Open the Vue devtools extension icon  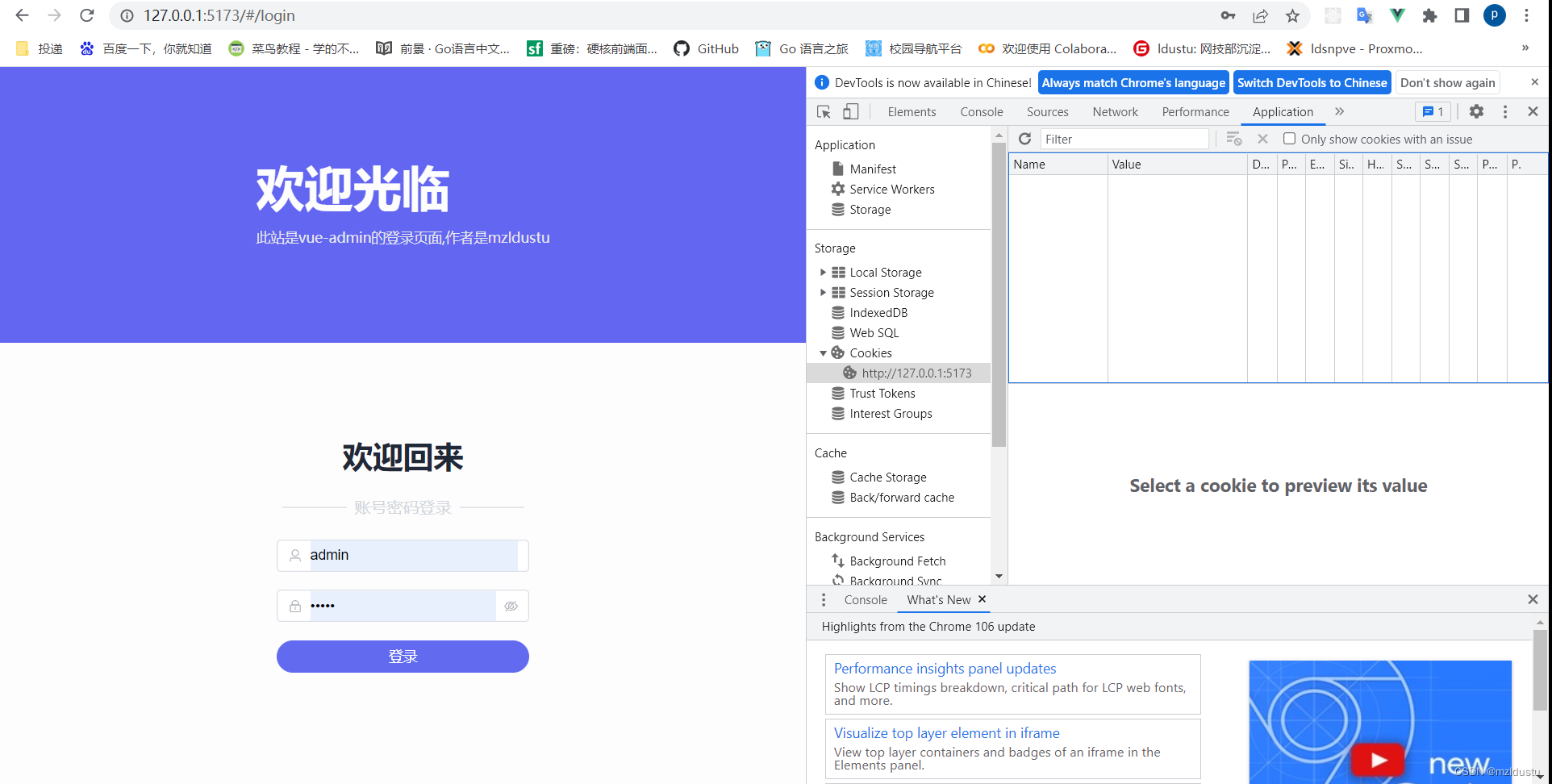1397,15
